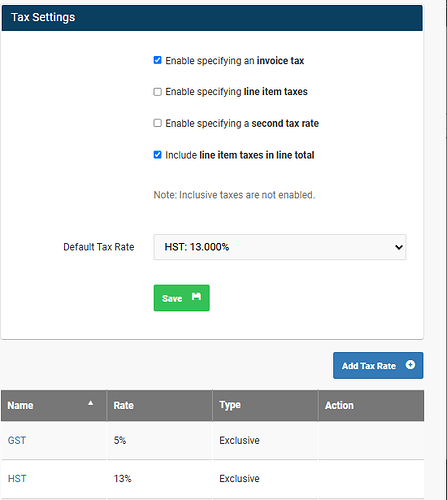The image size is (447, 500).
Task: Add a new tax rate
Action: click(x=378, y=366)
